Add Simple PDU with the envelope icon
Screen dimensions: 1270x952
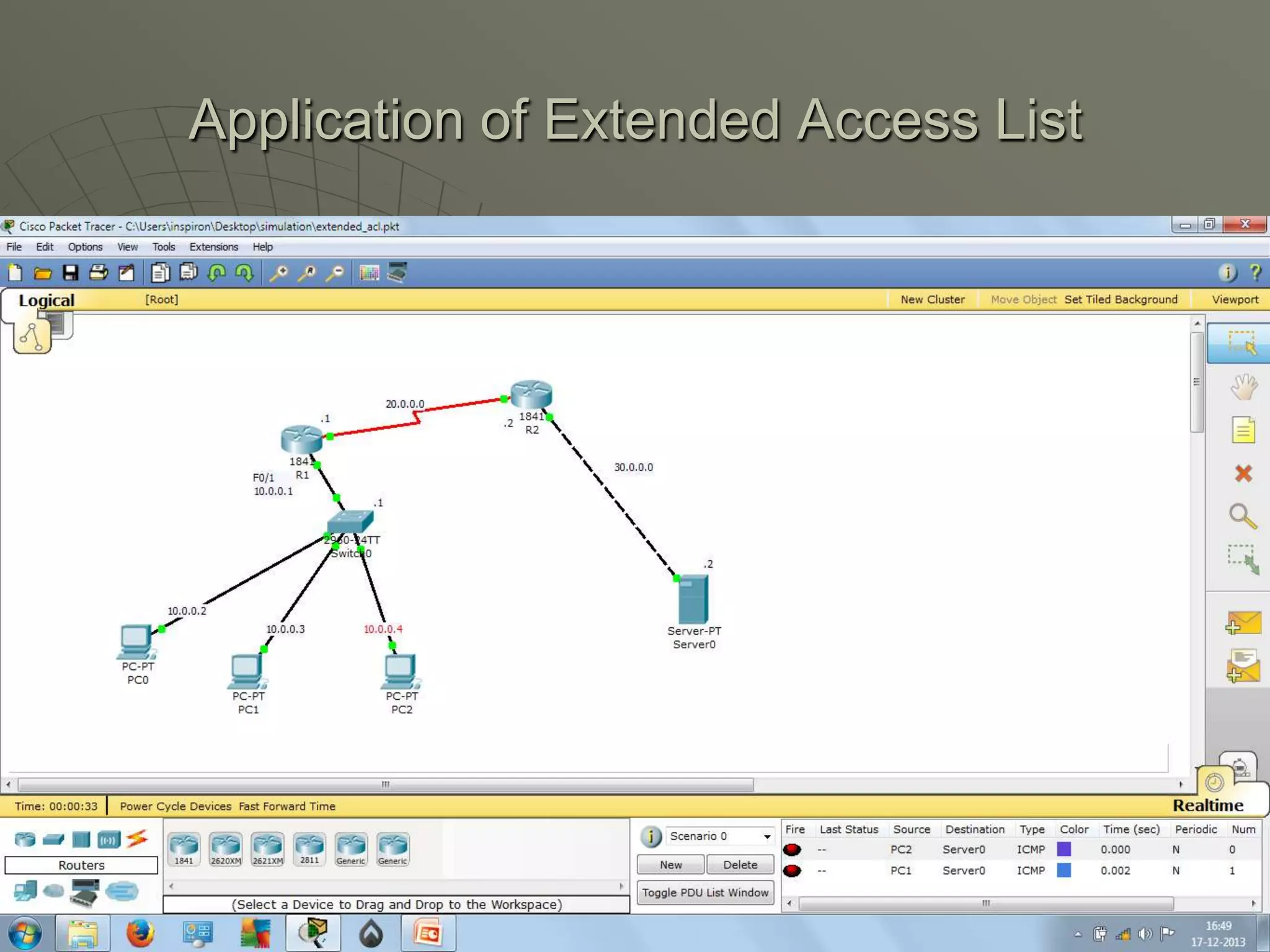(x=1243, y=624)
